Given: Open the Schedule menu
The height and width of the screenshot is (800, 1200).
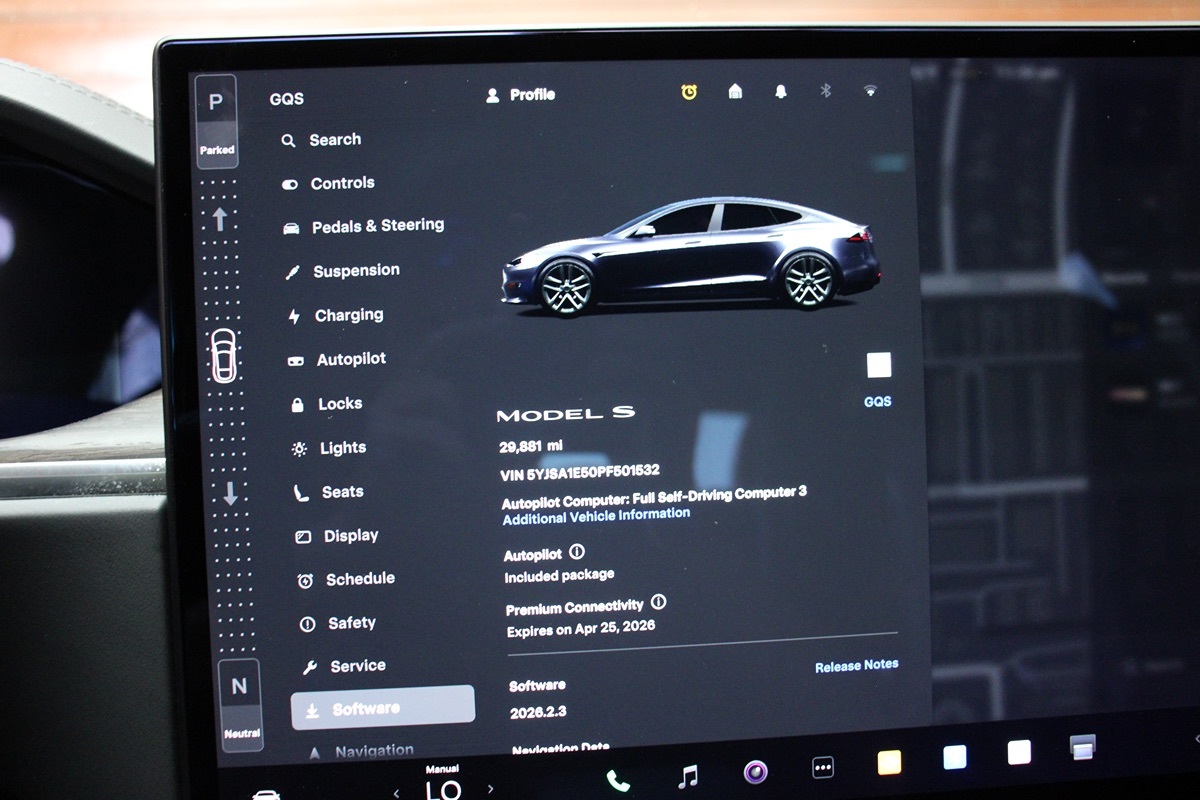Looking at the screenshot, I should coord(346,579).
